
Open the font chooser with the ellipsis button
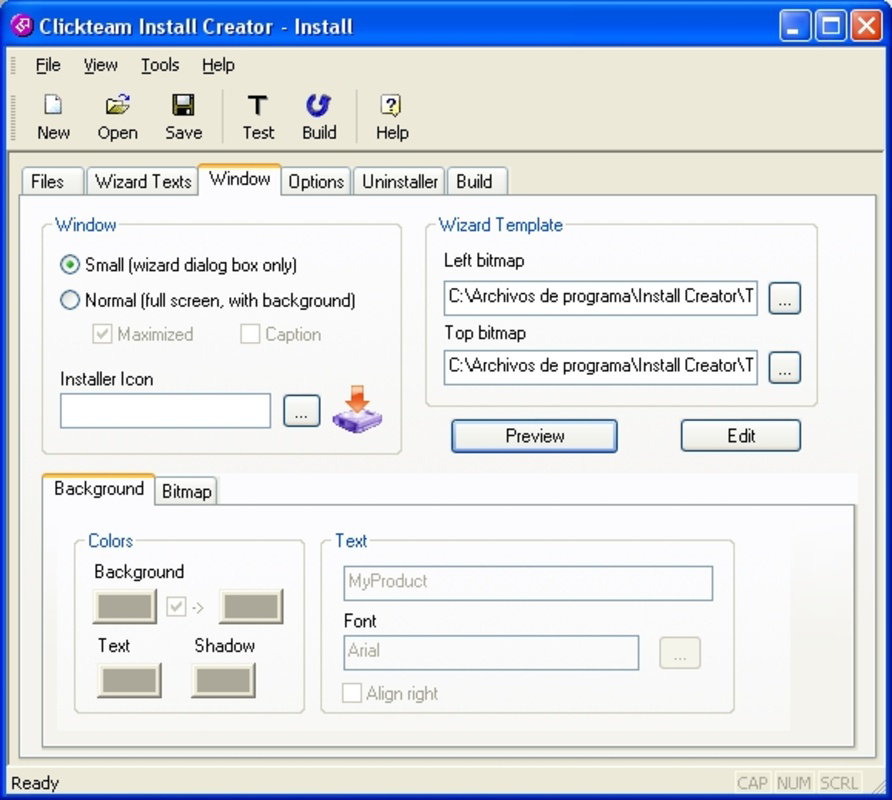[679, 653]
